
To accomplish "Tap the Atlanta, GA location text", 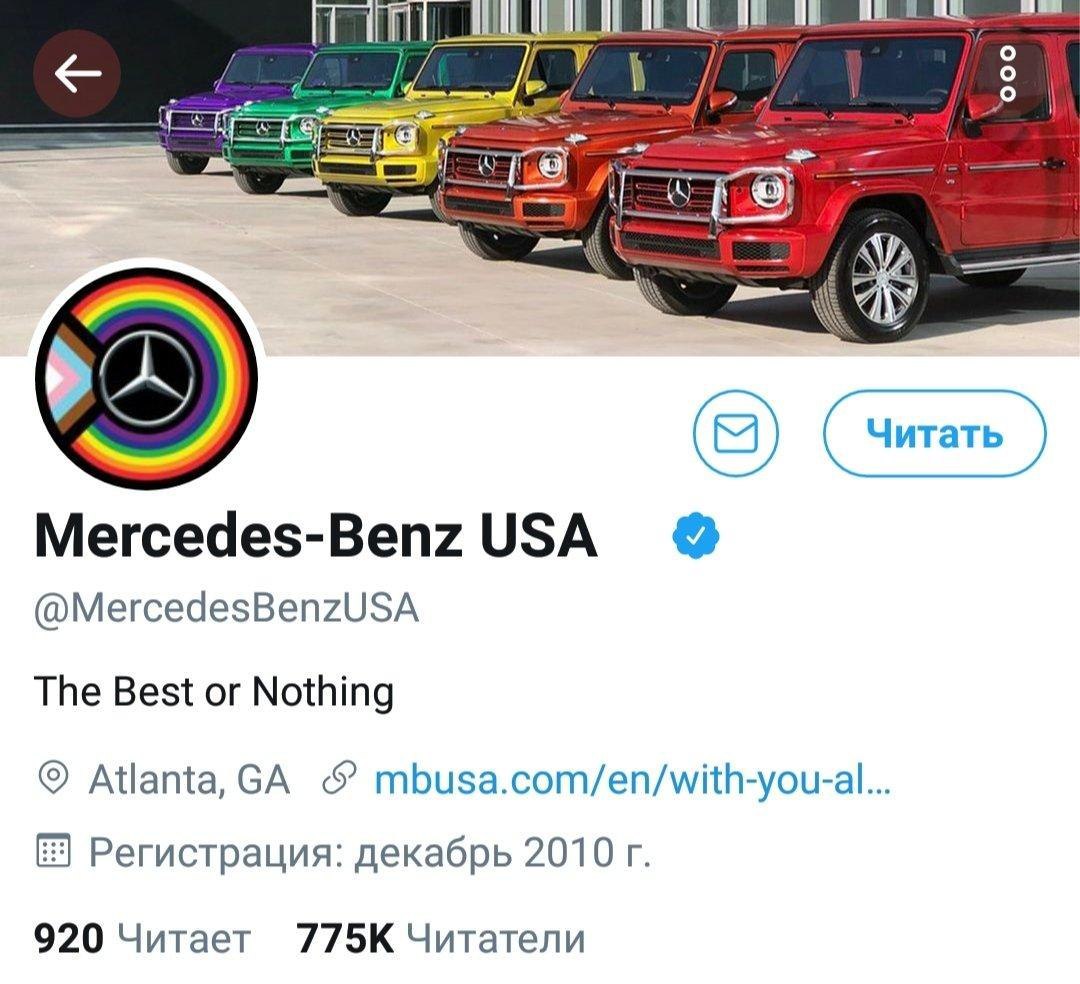I will coord(189,780).
